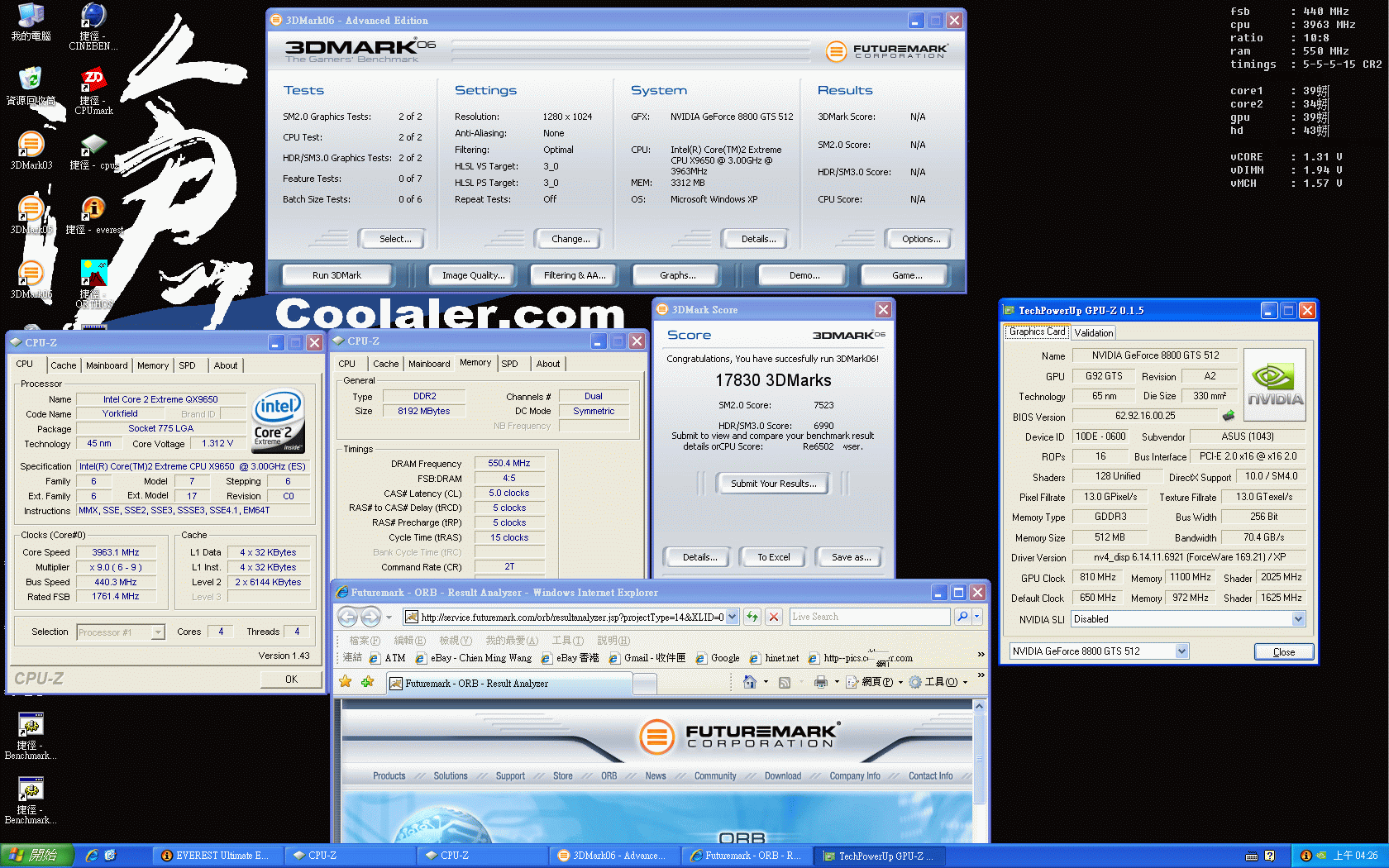Click Change button under Settings
This screenshot has width=1389, height=868.
point(570,239)
